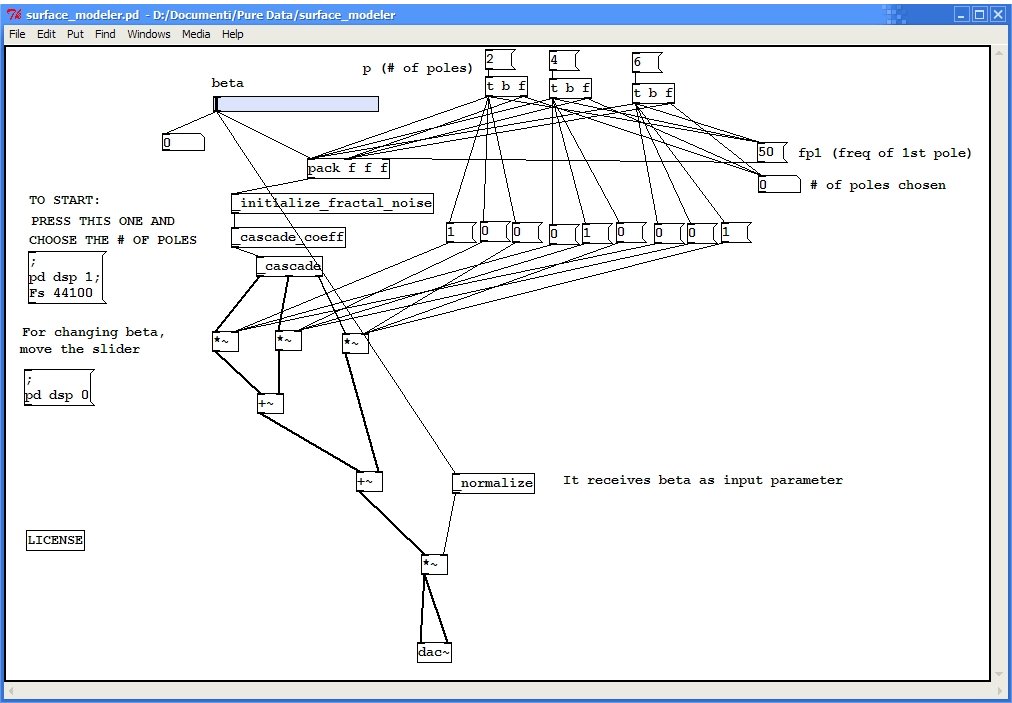Image resolution: width=1012 pixels, height=703 pixels.
Task: Open the Edit menu
Action: click(x=46, y=34)
